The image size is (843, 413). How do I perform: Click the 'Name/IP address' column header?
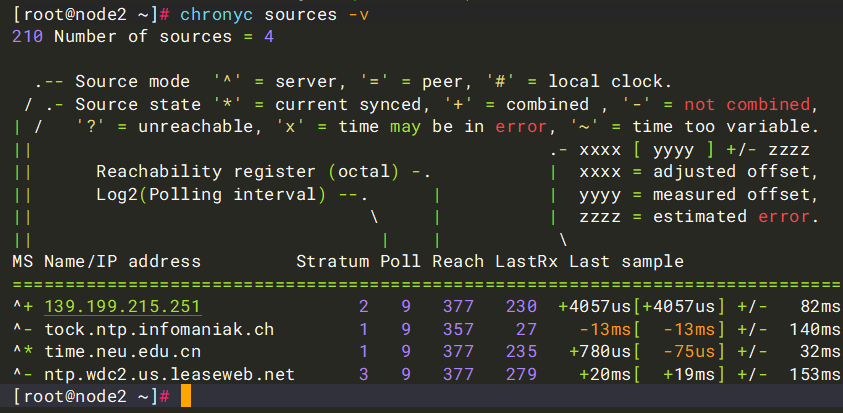point(123,261)
